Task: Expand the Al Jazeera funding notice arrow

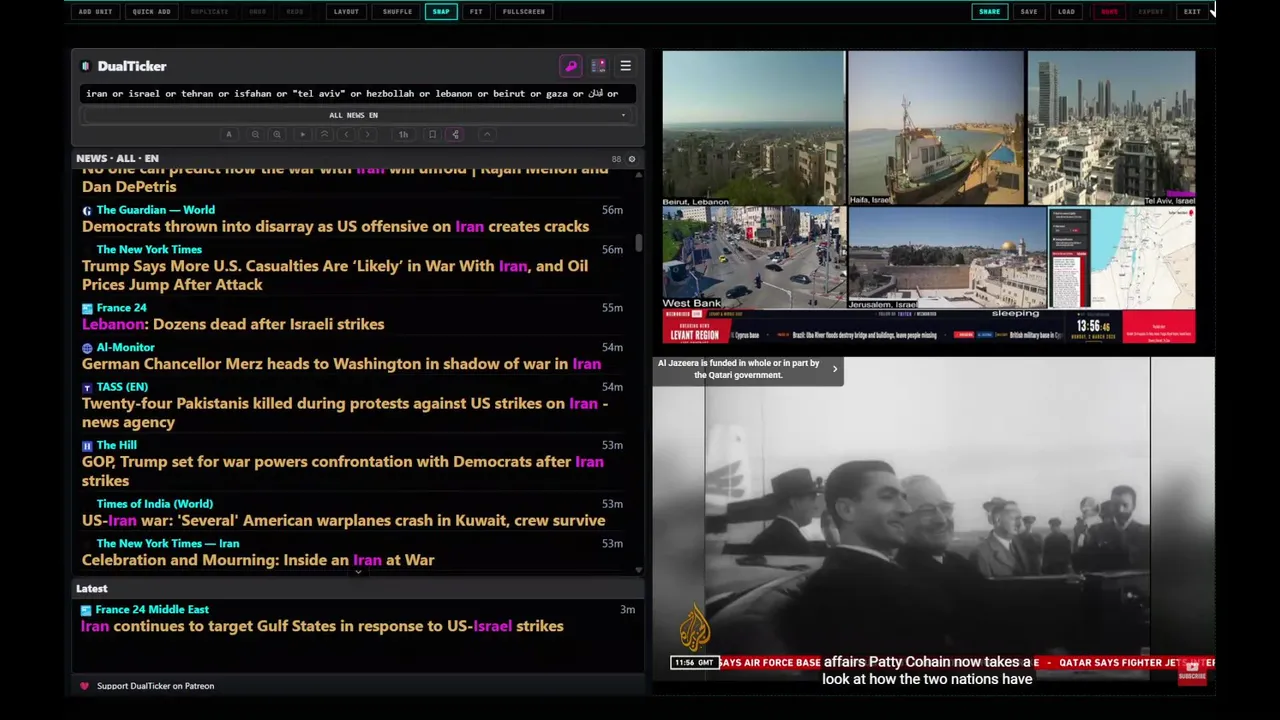Action: pyautogui.click(x=835, y=369)
